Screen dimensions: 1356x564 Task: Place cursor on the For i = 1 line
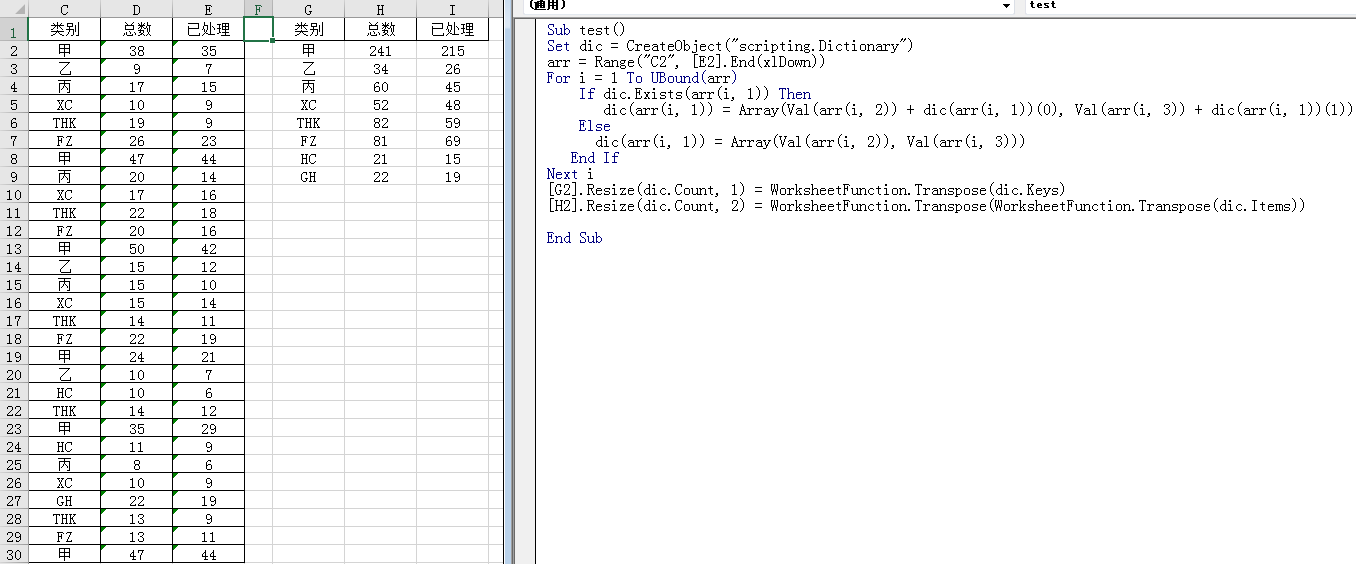pyautogui.click(x=641, y=78)
